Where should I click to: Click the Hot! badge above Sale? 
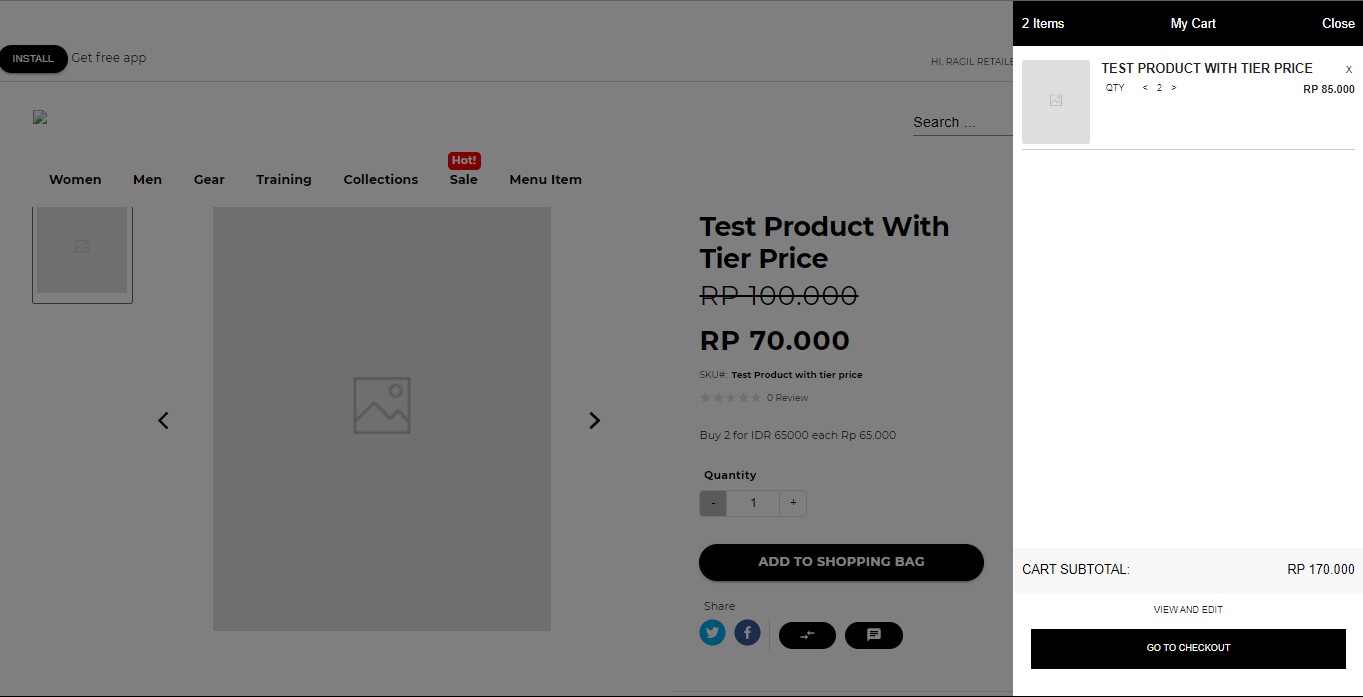463,160
